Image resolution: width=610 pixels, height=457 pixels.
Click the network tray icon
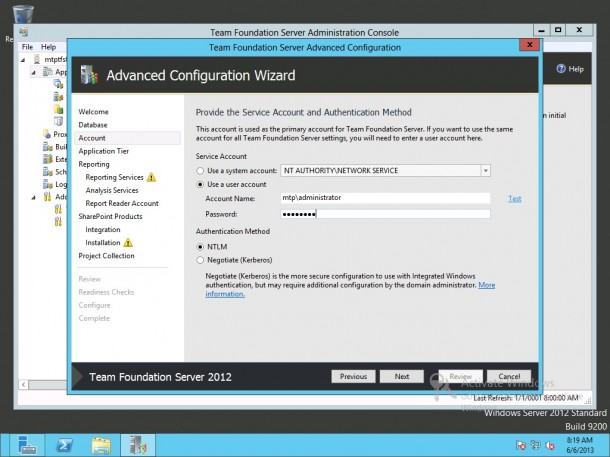tap(535, 445)
